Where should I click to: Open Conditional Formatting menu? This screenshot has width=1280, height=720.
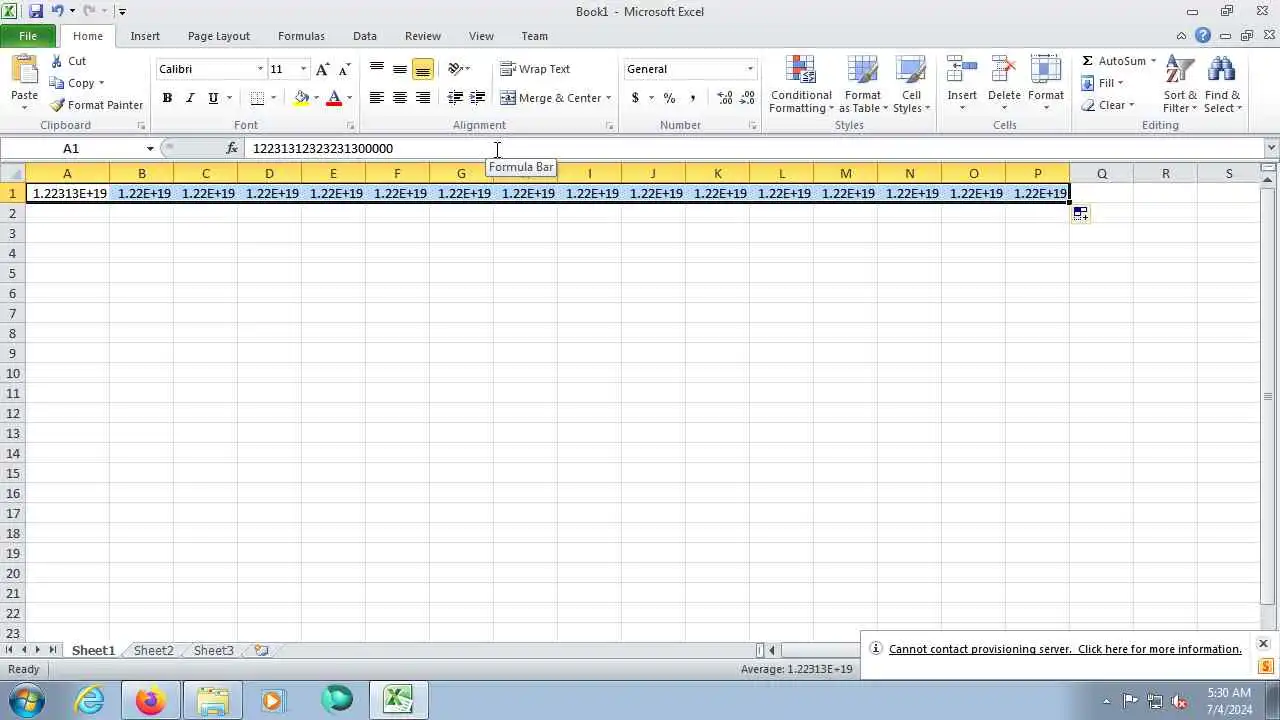click(x=801, y=85)
